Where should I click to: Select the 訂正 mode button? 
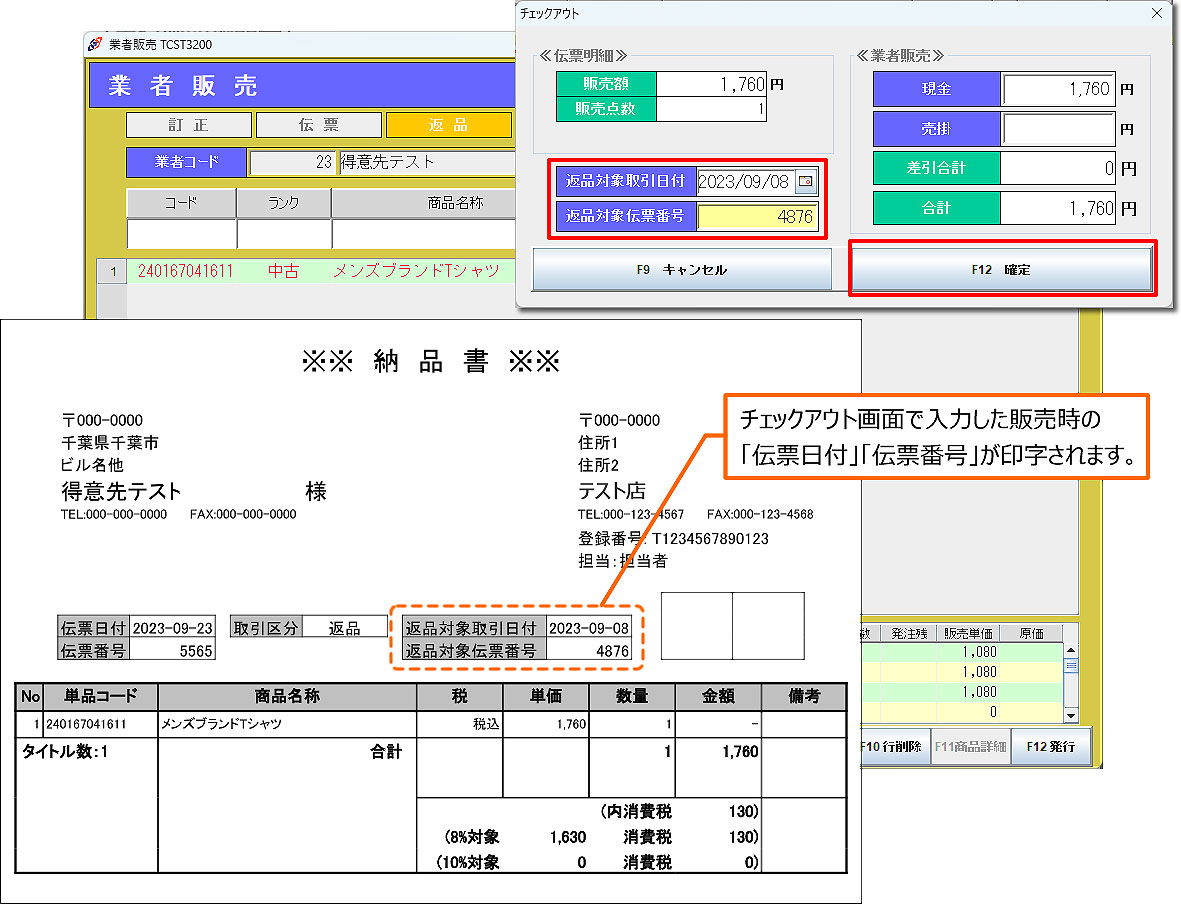click(x=188, y=125)
